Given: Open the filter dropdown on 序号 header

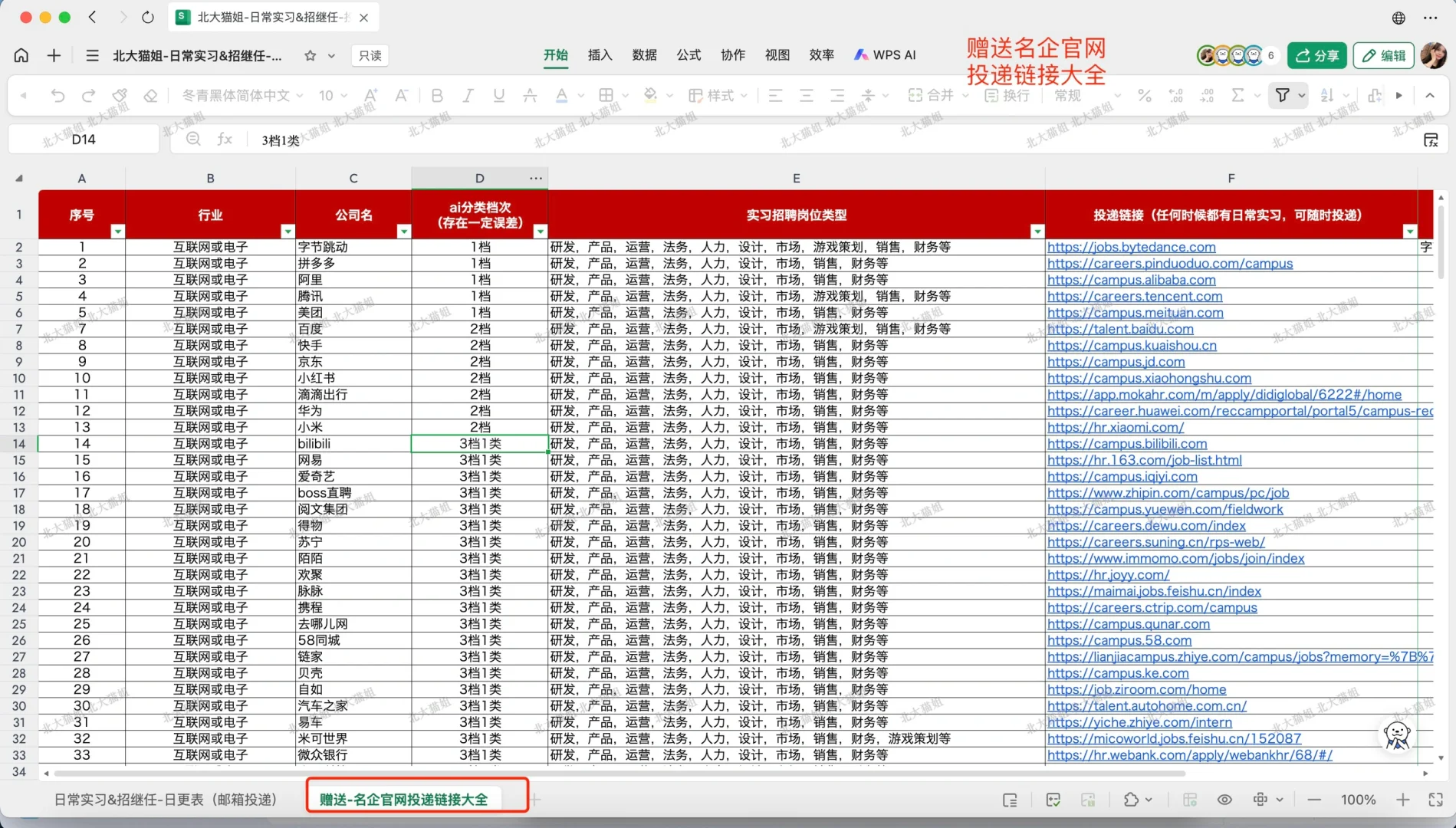Looking at the screenshot, I should pyautogui.click(x=117, y=231).
